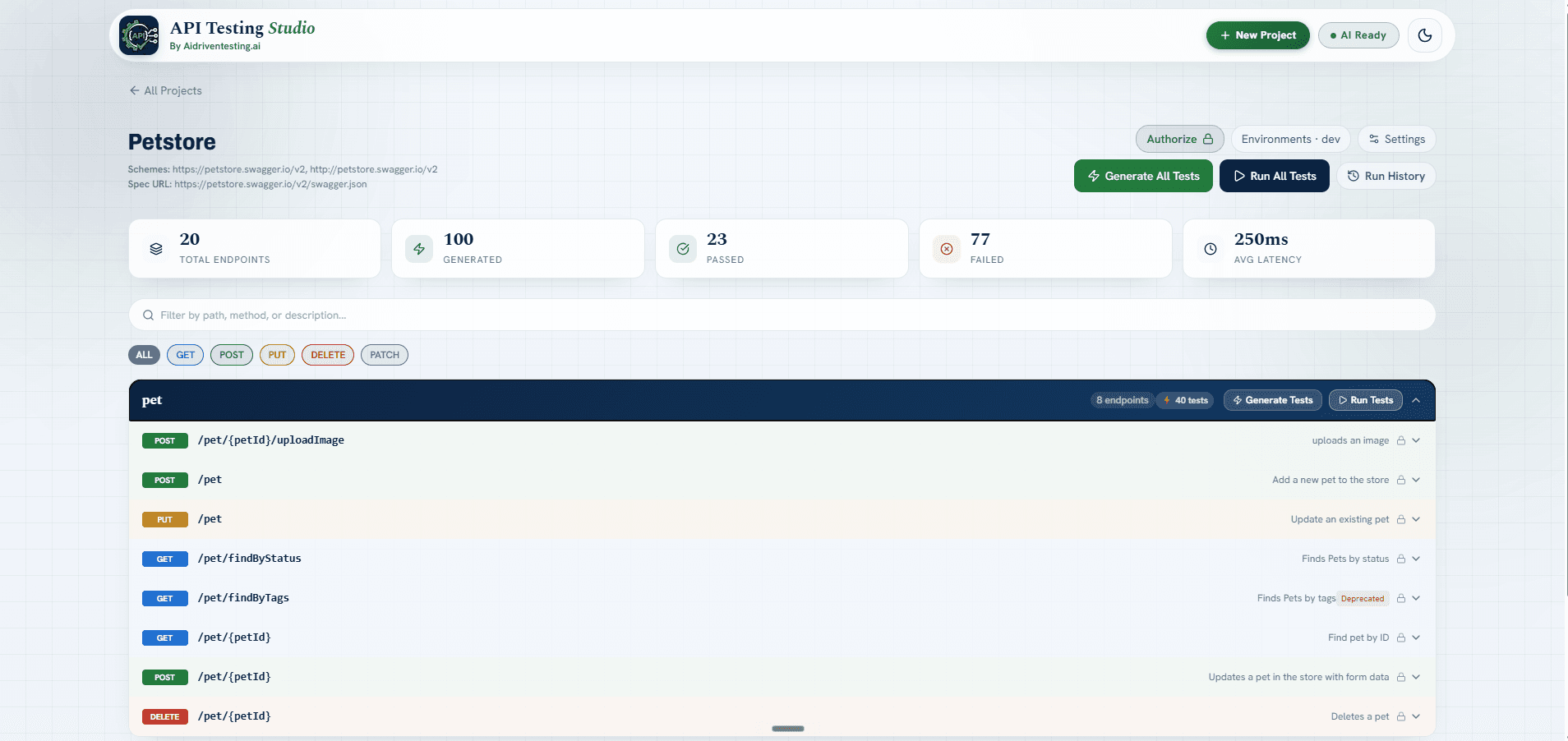Filter endpoints by PATCH method
Viewport: 1568px width, 741px height.
385,355
